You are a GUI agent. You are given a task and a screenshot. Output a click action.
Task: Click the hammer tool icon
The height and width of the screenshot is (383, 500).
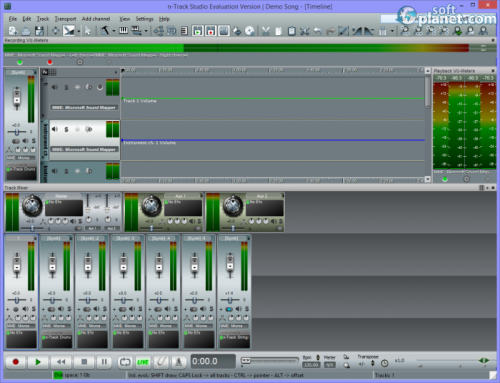[x=105, y=31]
